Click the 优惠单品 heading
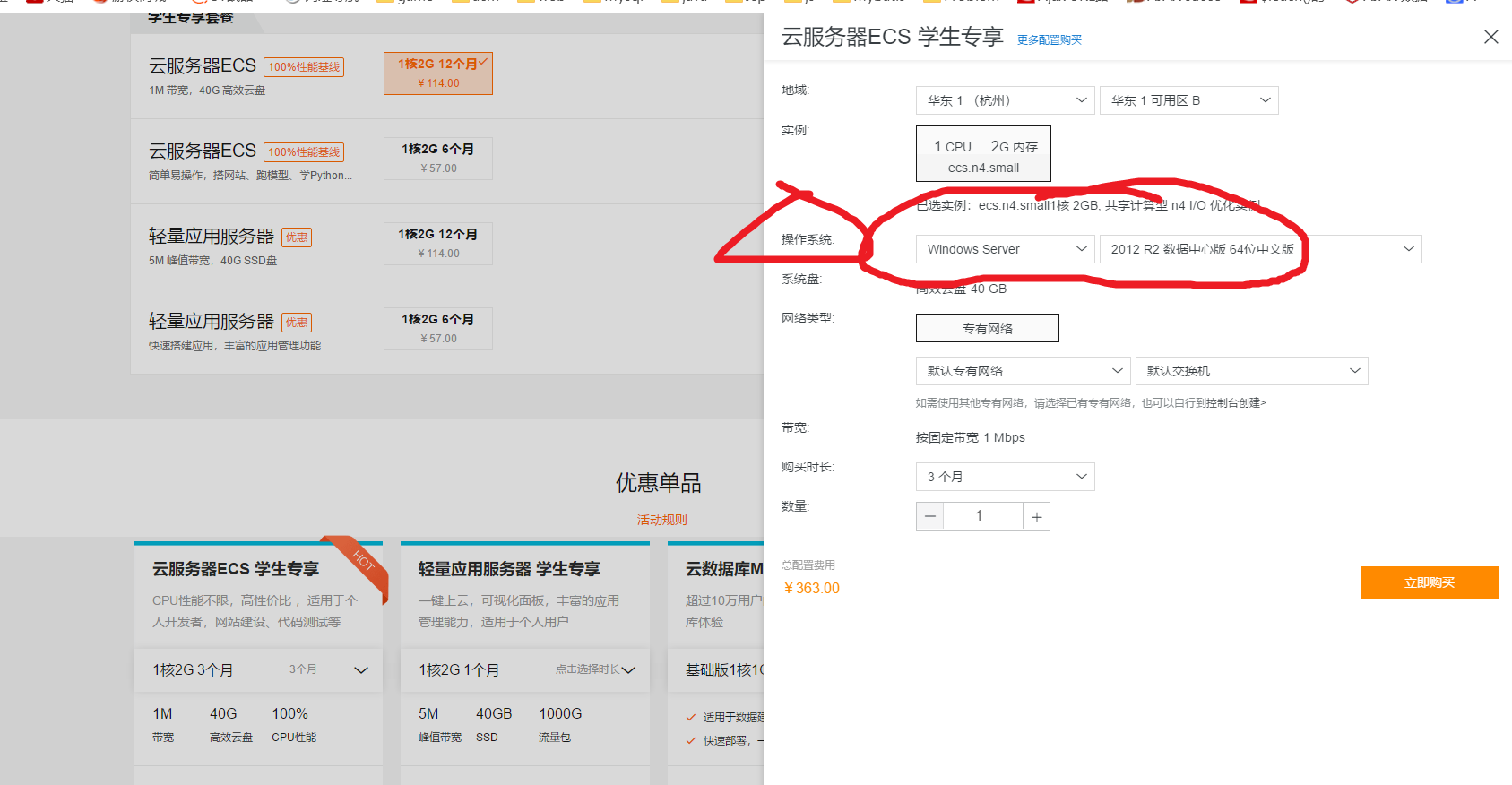This screenshot has height=785, width=1512. pos(658,483)
